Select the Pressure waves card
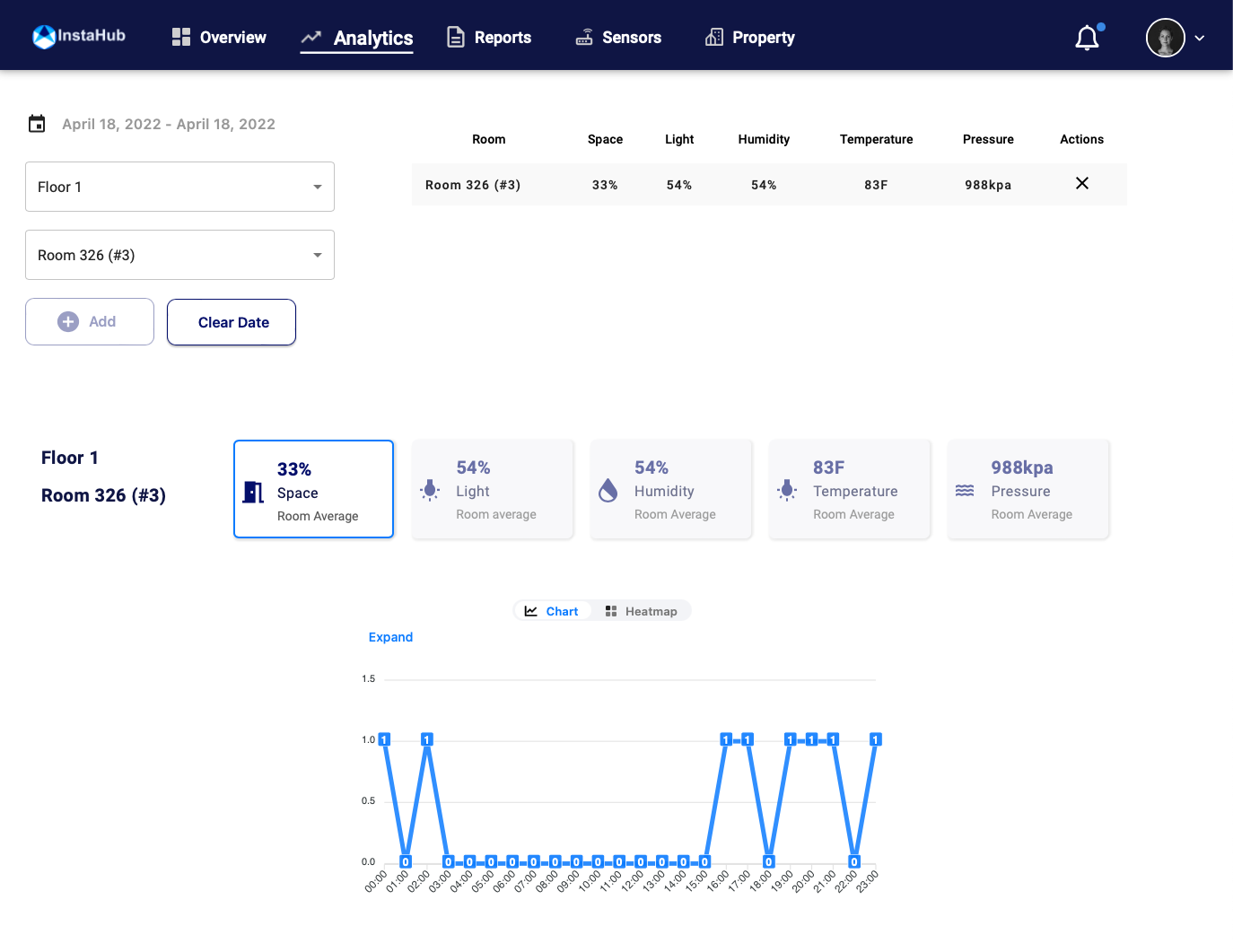Screen dimensions: 1233x952 [1028, 490]
